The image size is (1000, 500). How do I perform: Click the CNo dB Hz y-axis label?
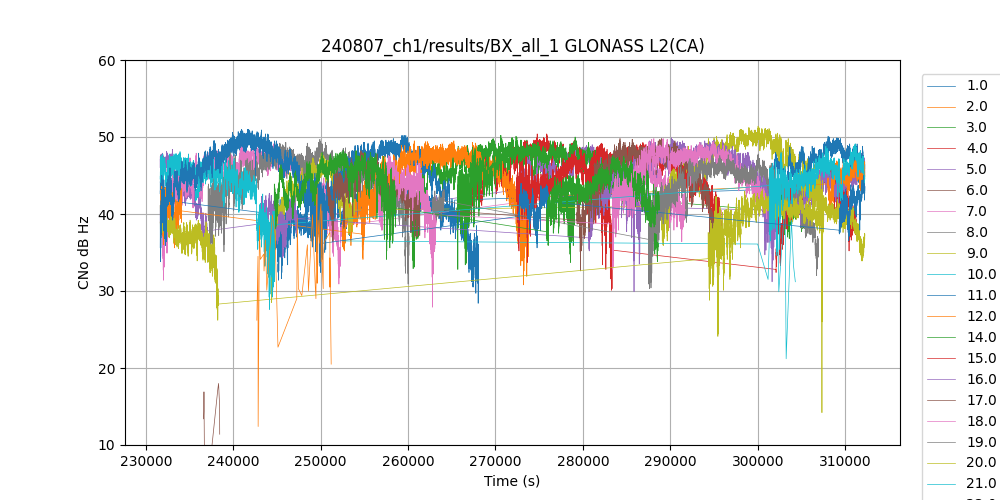(x=84, y=253)
